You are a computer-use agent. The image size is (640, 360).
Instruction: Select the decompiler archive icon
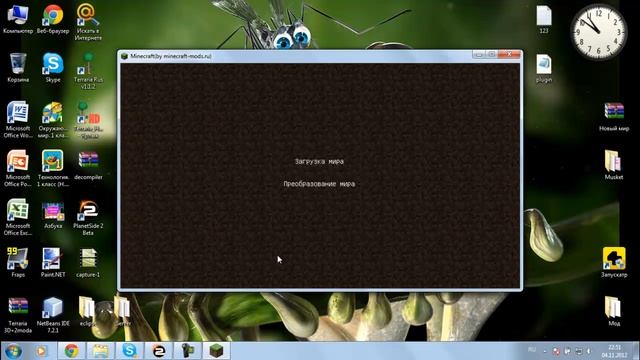(88, 165)
